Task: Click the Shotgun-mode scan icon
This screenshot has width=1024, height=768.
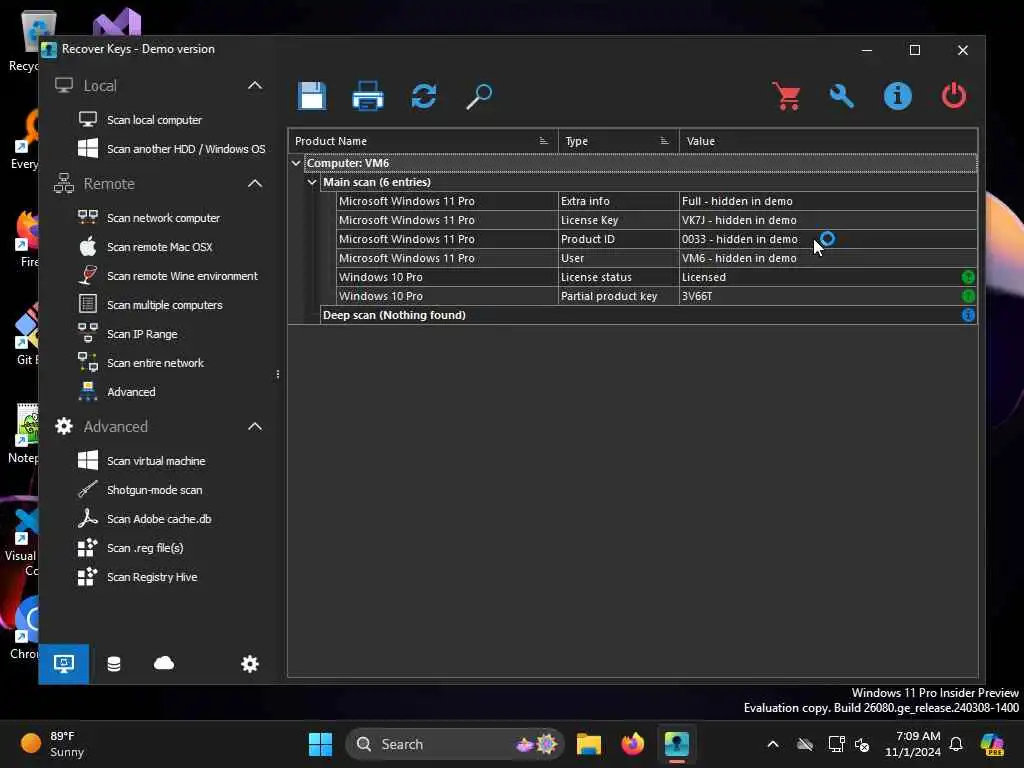Action: pos(88,489)
